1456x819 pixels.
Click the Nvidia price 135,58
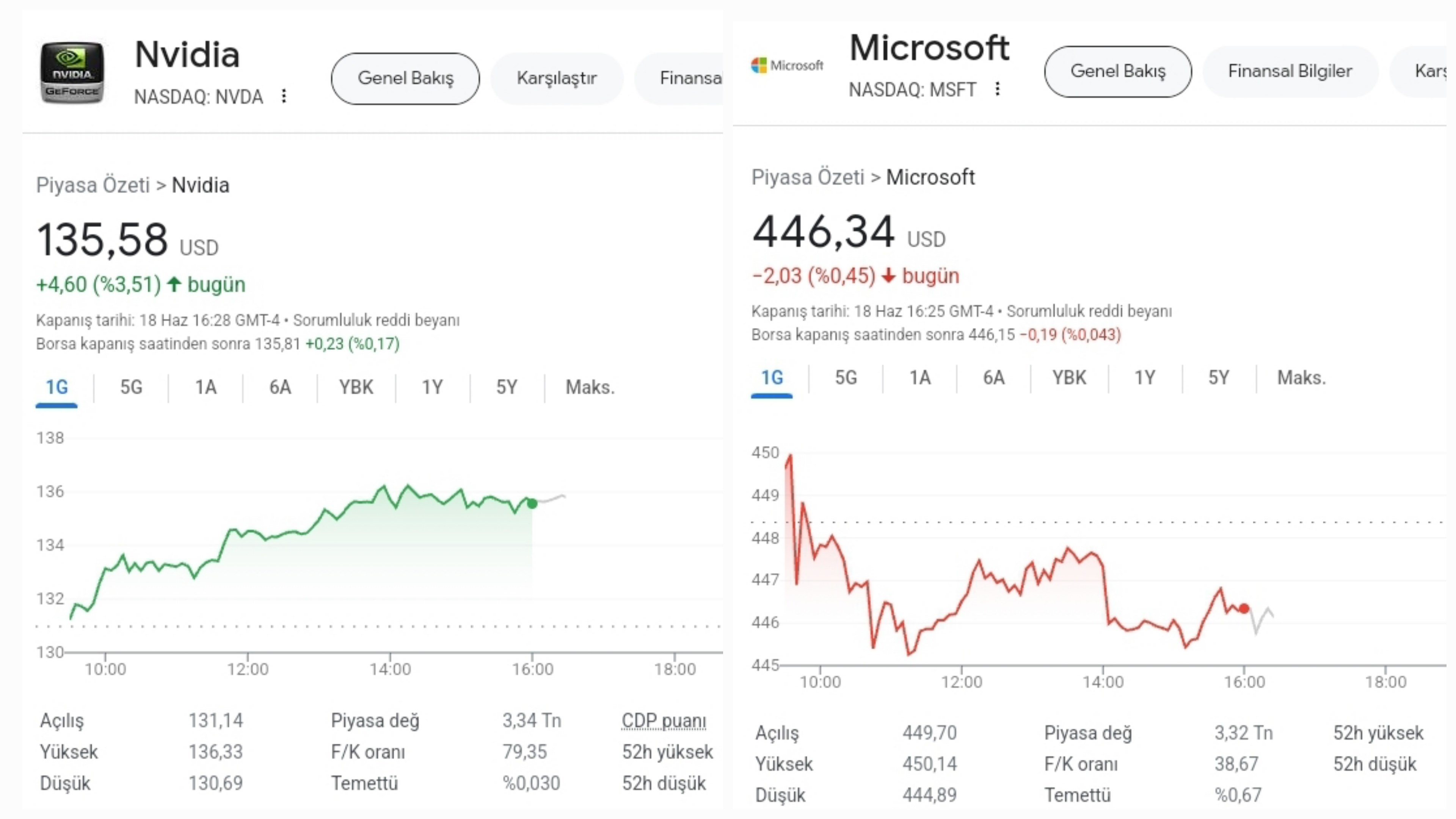(102, 240)
